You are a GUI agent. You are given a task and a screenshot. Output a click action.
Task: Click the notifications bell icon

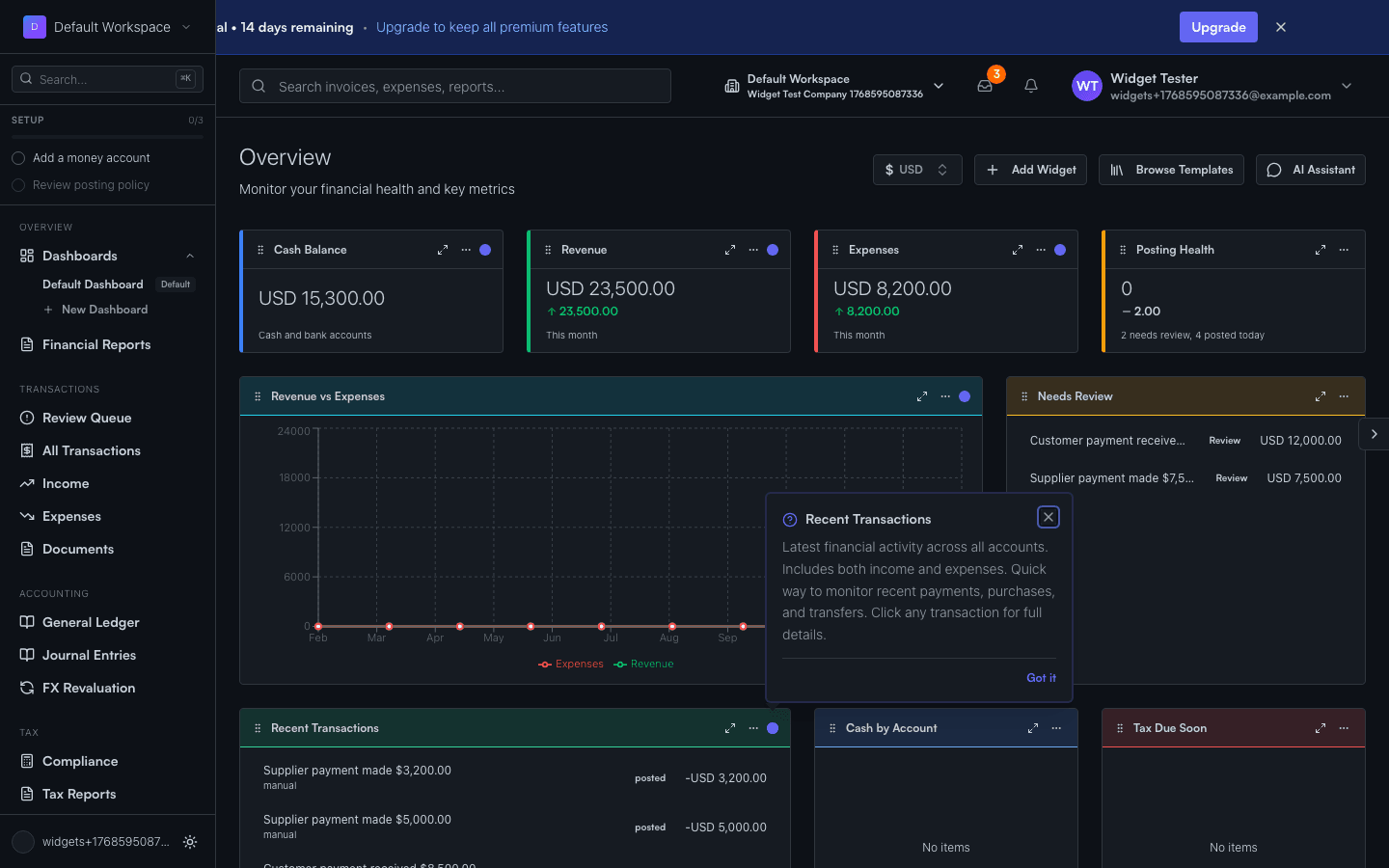(1030, 86)
